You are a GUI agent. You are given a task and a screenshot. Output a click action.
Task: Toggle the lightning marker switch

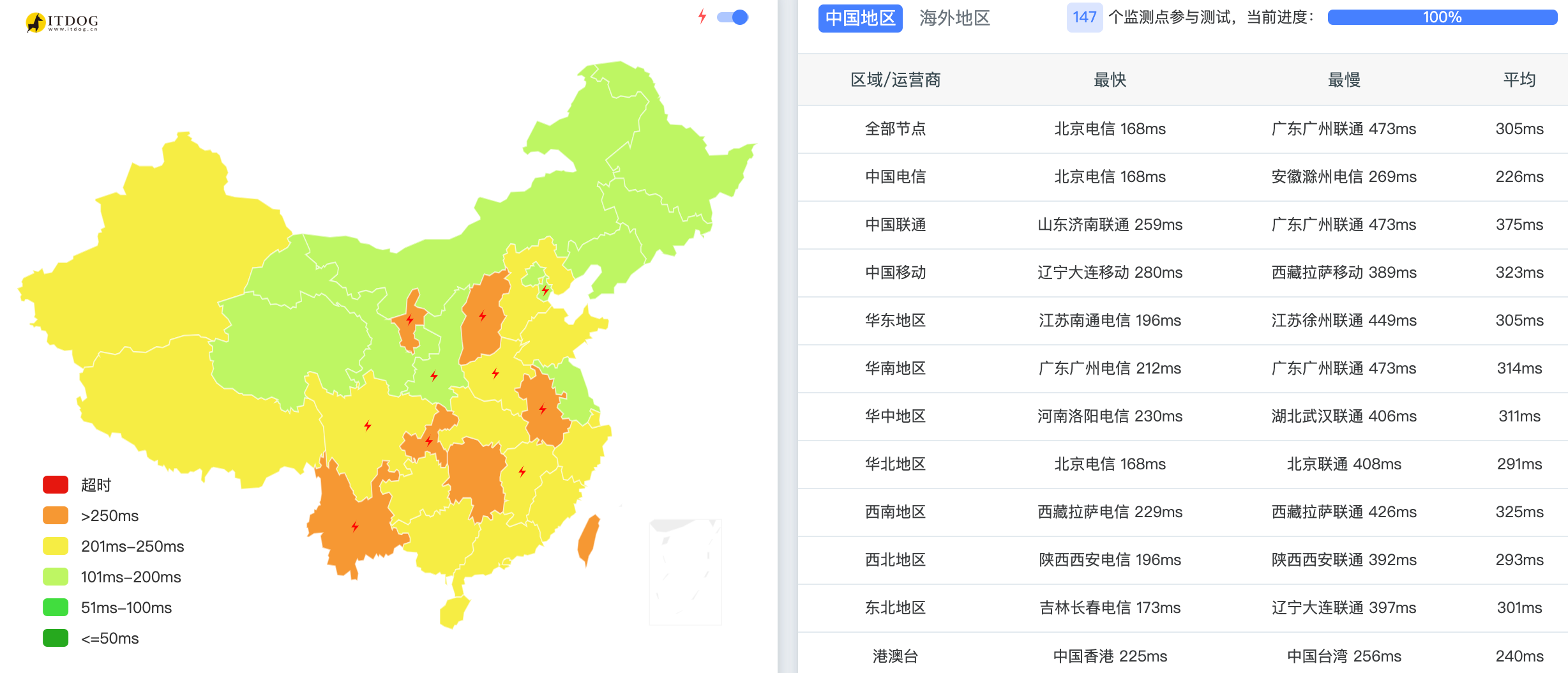click(x=732, y=17)
